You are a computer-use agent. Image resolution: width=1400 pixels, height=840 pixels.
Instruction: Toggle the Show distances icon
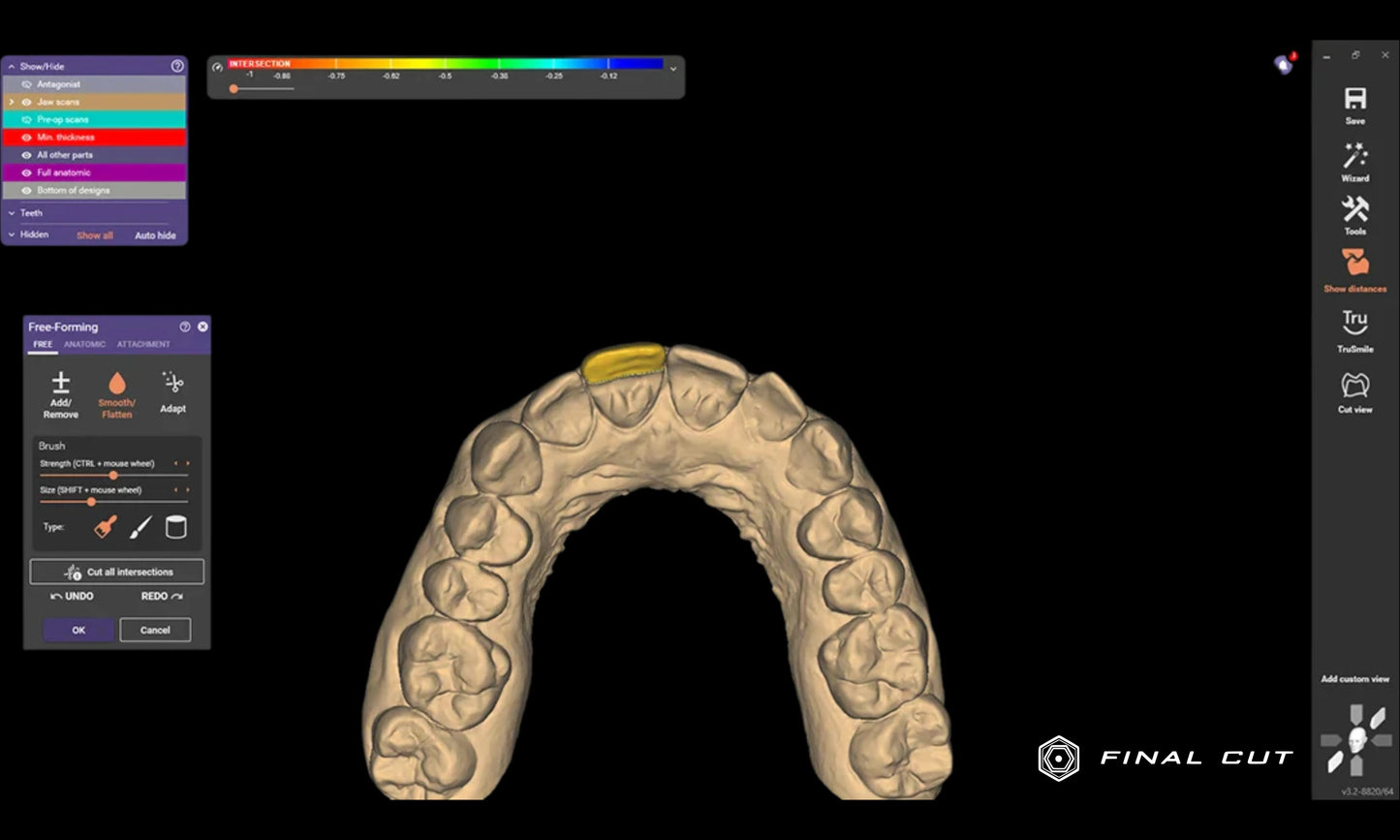(x=1354, y=264)
